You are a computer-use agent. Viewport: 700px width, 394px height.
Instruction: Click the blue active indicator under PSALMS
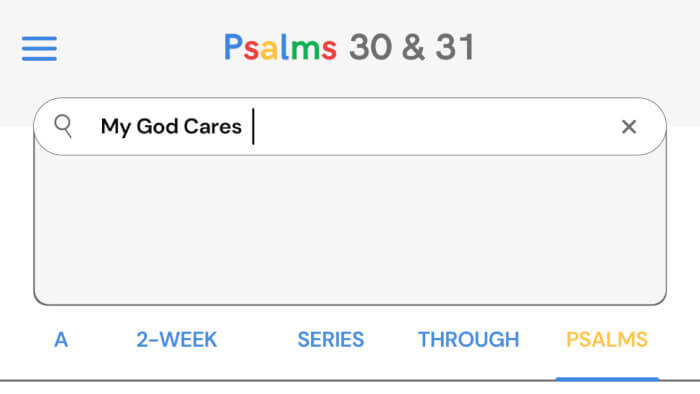point(607,379)
